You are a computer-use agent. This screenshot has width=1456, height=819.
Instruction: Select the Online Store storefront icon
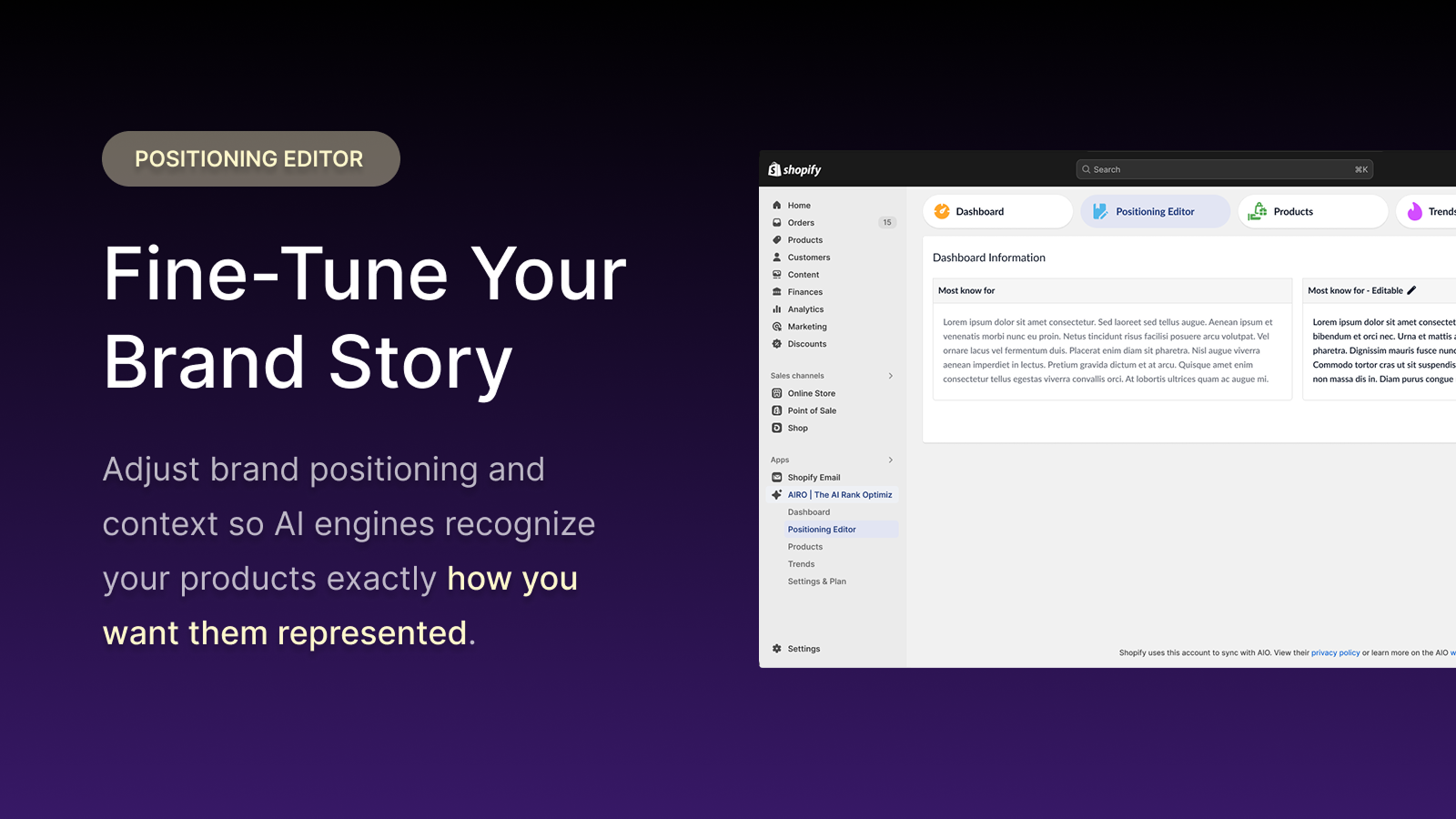coord(775,392)
